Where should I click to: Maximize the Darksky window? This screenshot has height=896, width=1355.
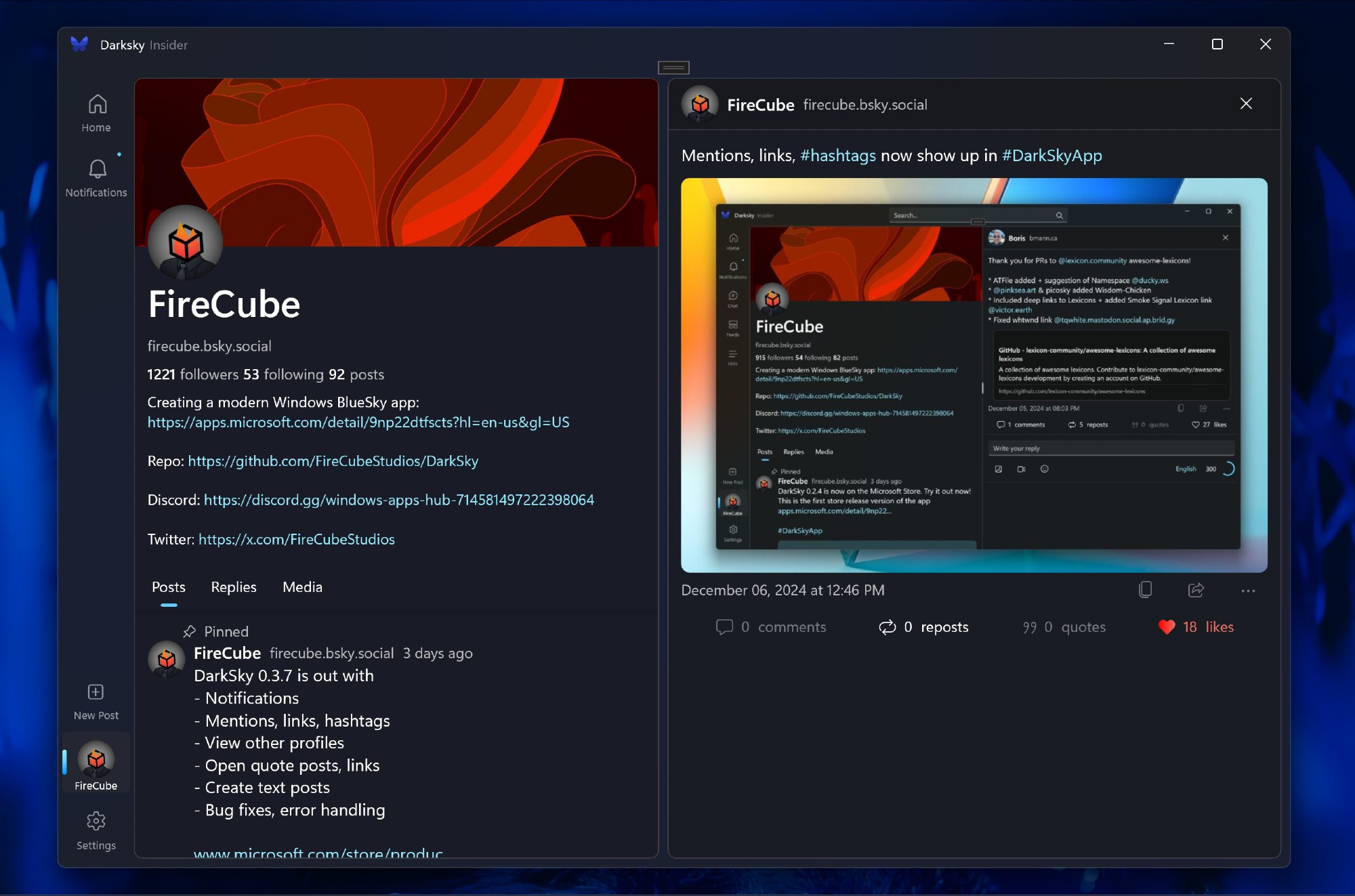pos(1217,44)
